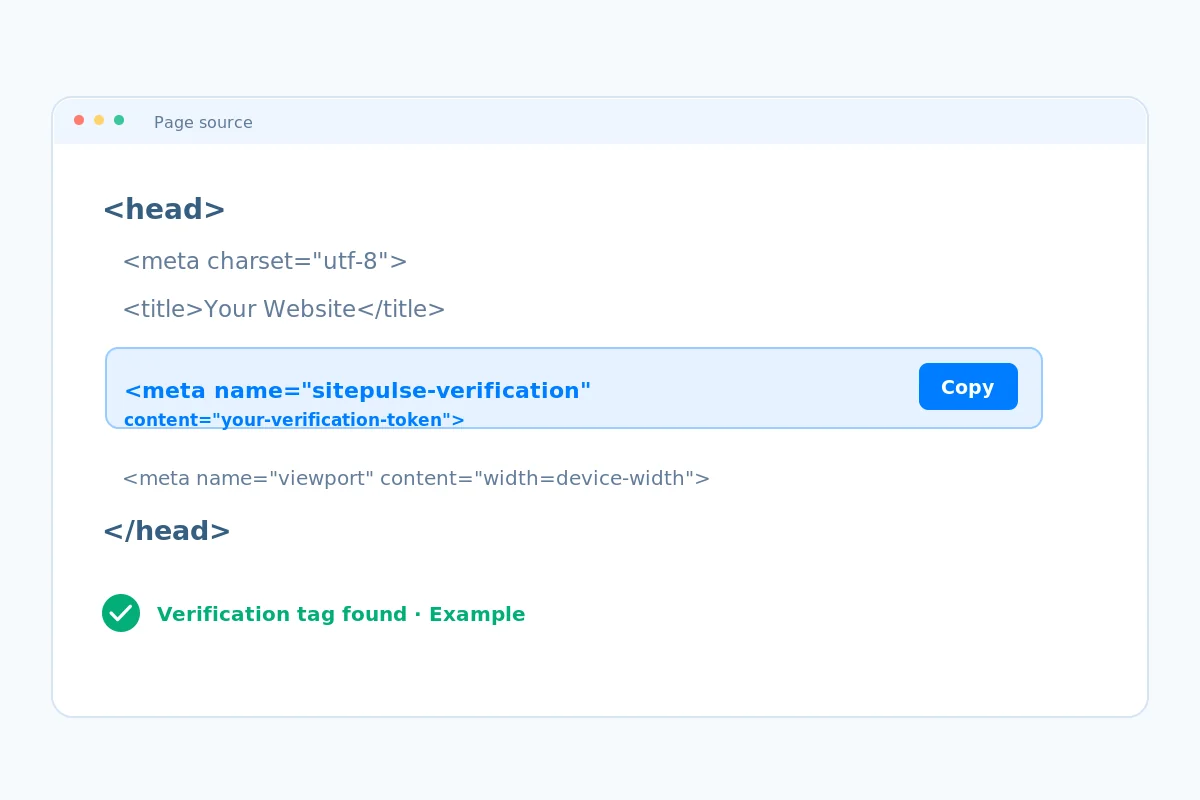
Task: Click the "Page source" title label
Action: 203,123
